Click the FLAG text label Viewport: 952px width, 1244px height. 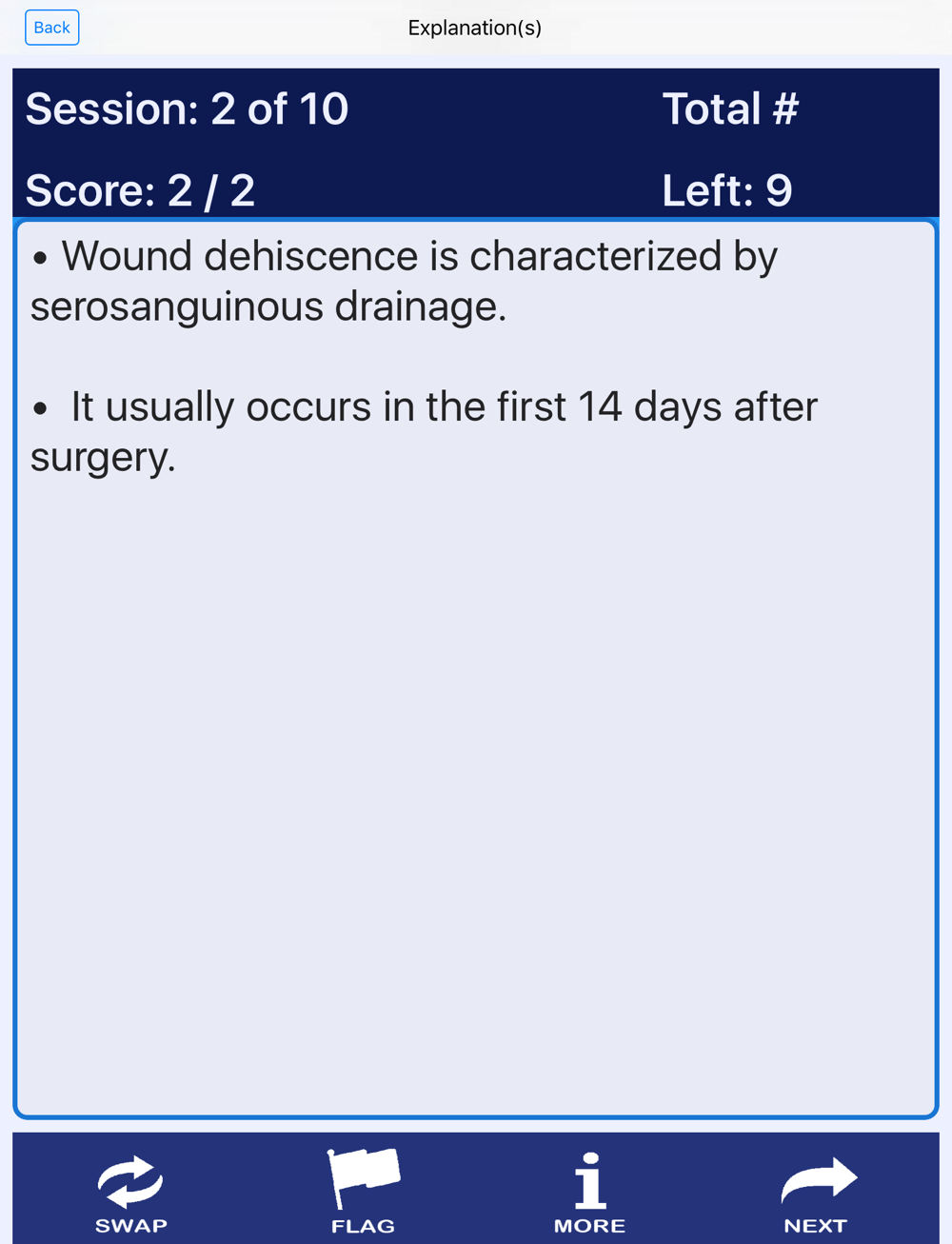pyautogui.click(x=363, y=1226)
